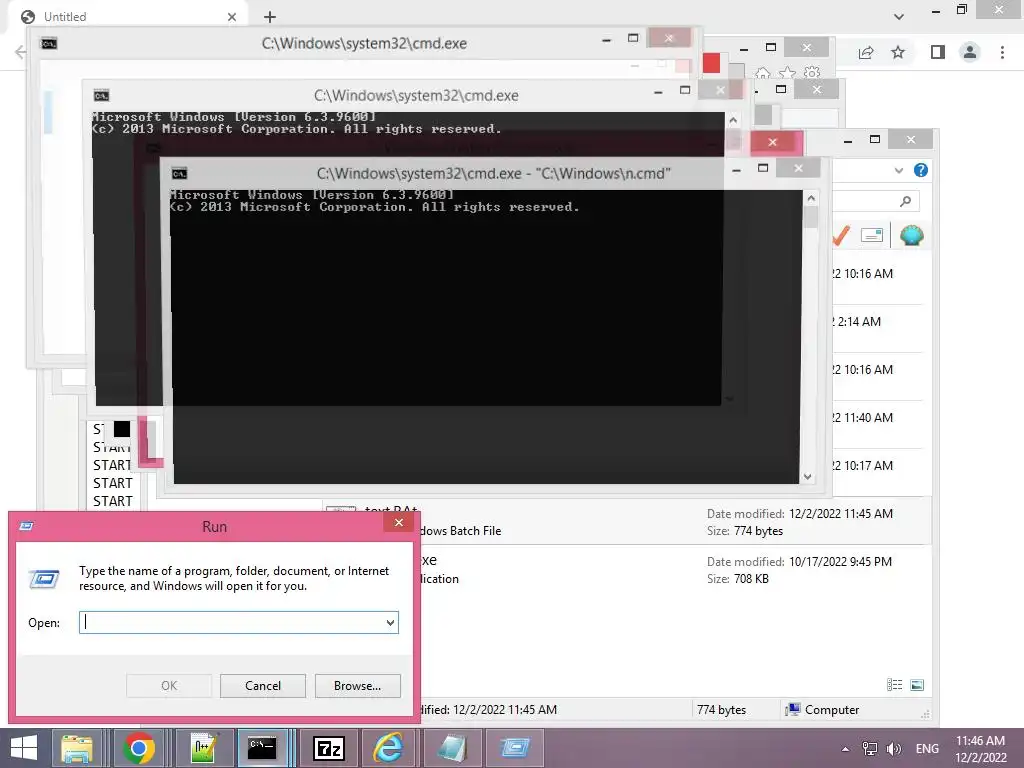The height and width of the screenshot is (768, 1024).
Task: Click the scrollbar thumb in the n.cmd window
Action: (811, 217)
